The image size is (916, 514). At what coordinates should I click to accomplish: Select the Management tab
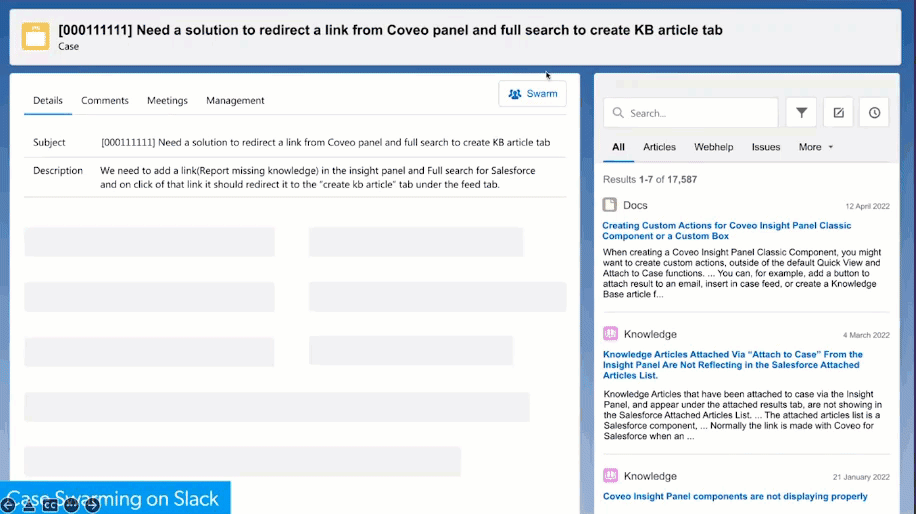[235, 100]
